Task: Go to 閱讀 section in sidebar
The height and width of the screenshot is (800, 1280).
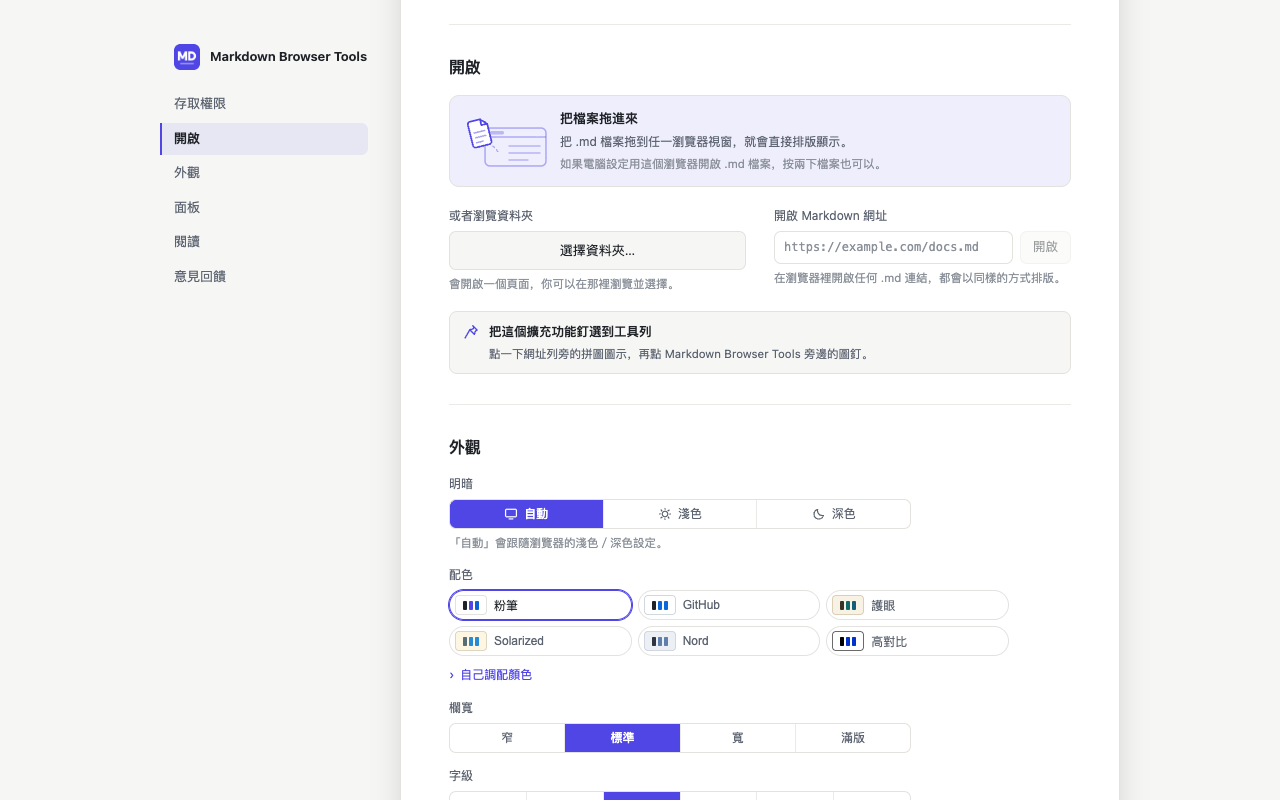Action: click(264, 242)
